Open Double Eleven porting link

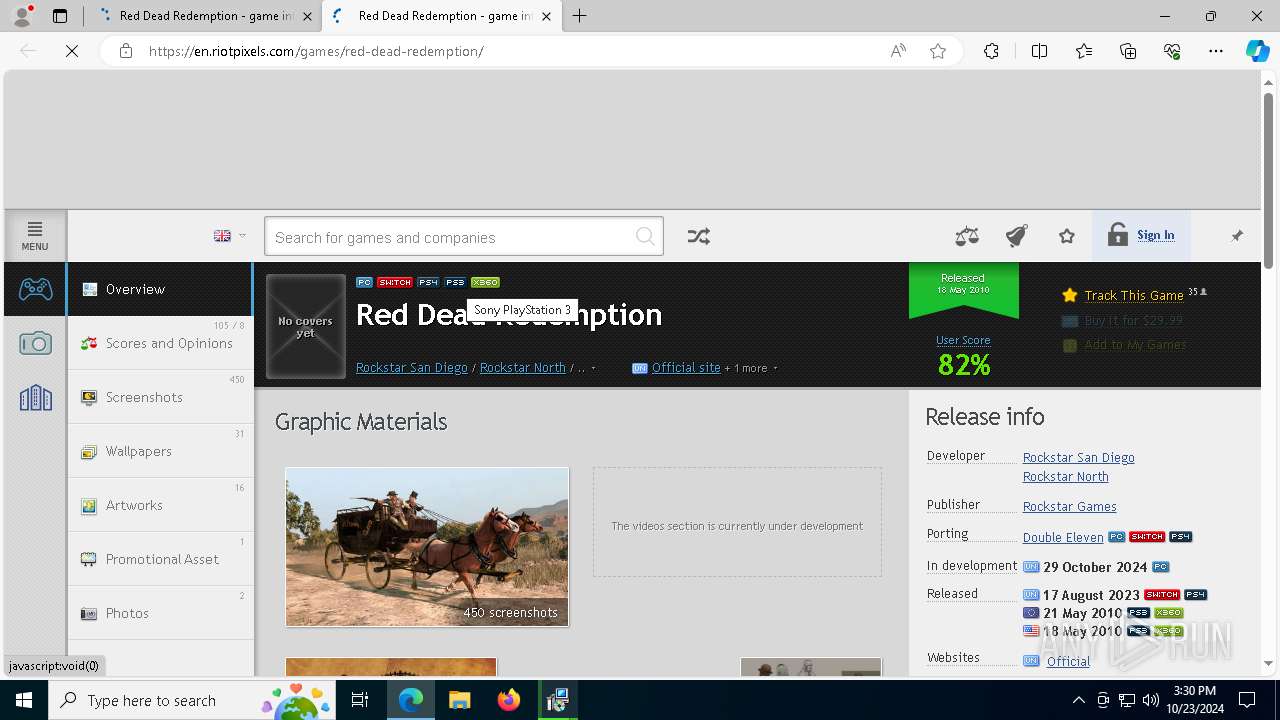tap(1063, 538)
